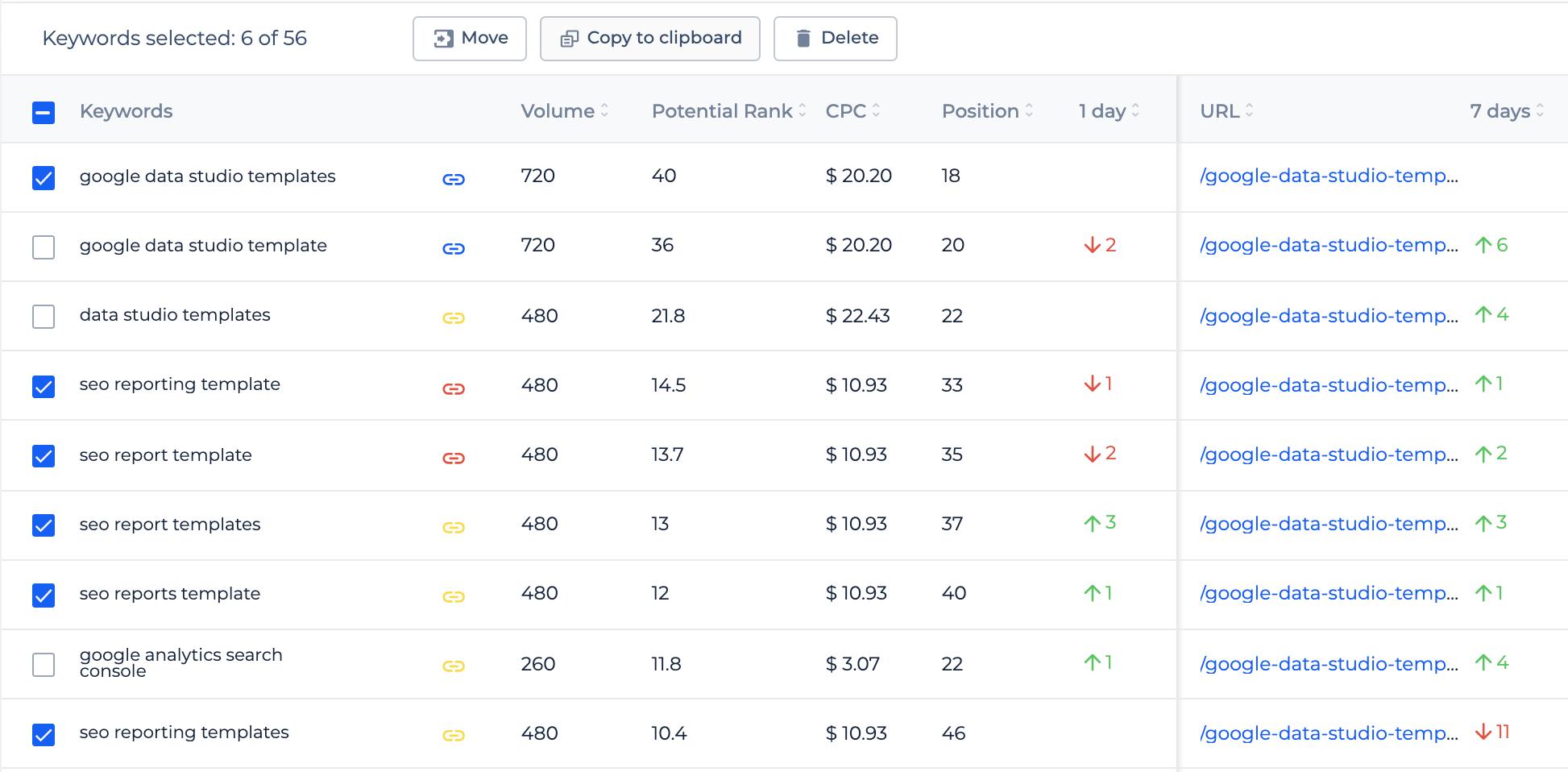Click keyword text seo report template
Screen dimensions: 1568x772
165,455
